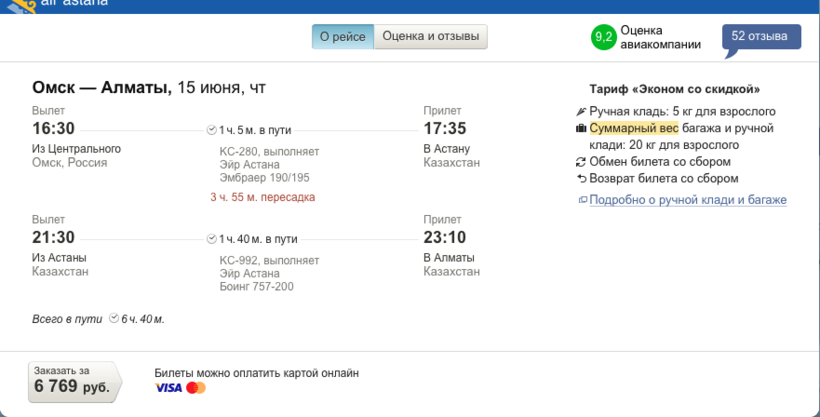Click the ticket refund arrow icon
This screenshot has height=417, width=820.
(x=581, y=179)
